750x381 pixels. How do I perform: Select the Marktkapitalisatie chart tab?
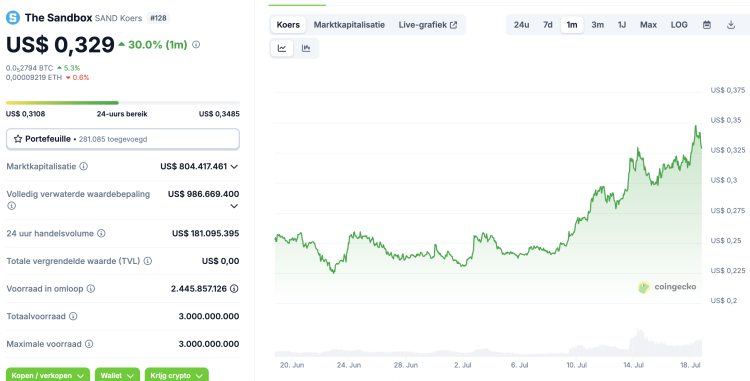coord(349,25)
